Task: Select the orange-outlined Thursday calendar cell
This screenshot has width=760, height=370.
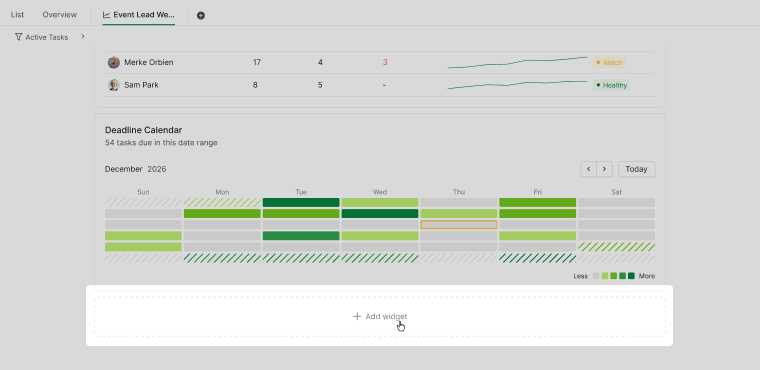Action: (459, 225)
